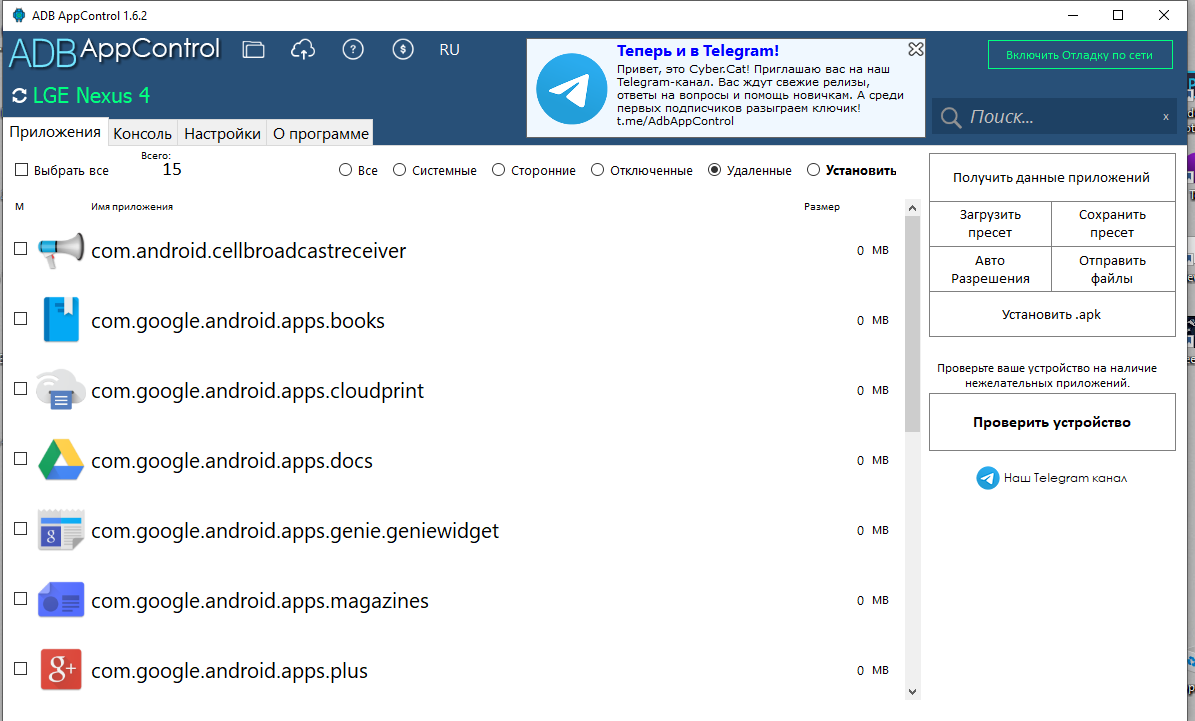Click the Авто Разрешения button
Screen dimensions: 1195x721
[x=990, y=269]
